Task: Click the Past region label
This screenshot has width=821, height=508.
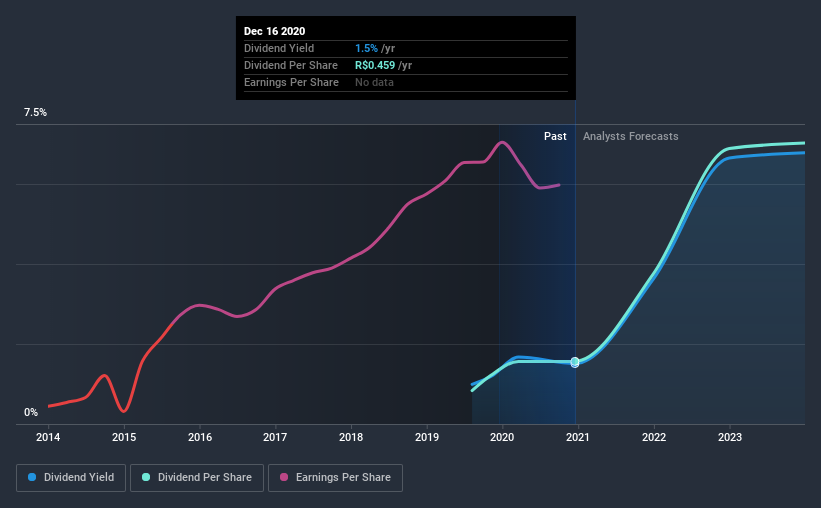Action: click(x=555, y=137)
